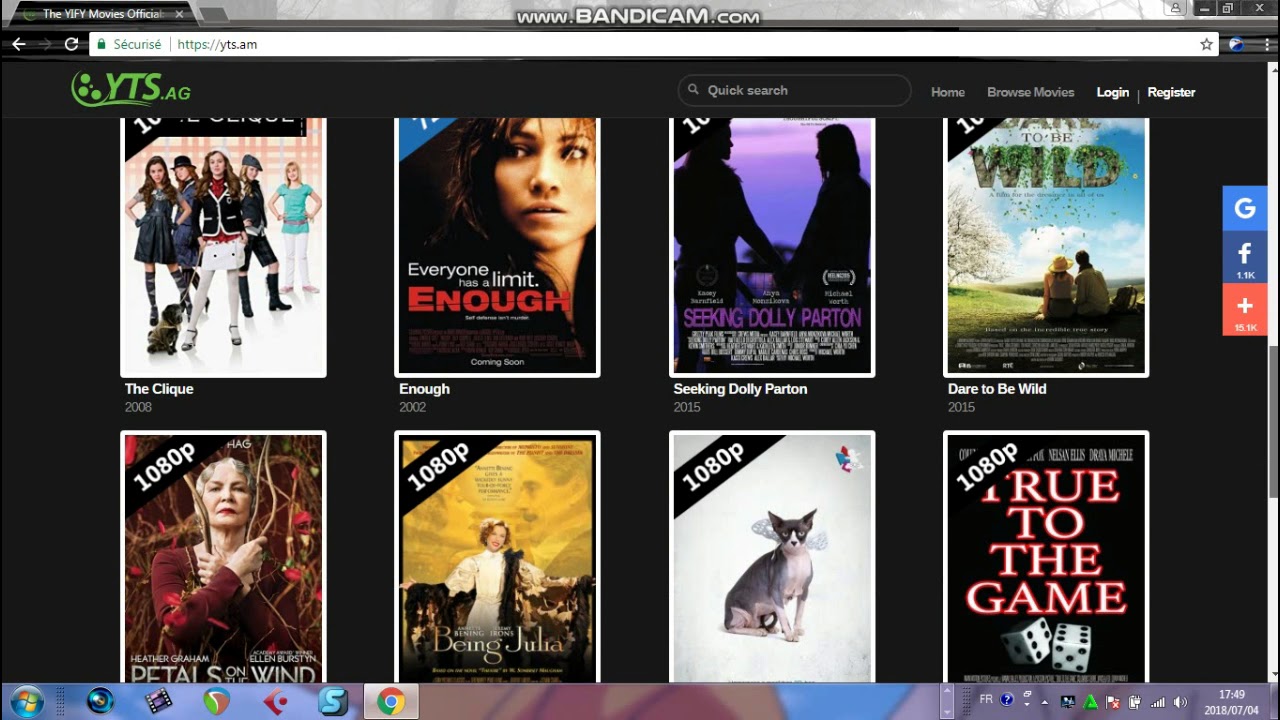1280x720 pixels.
Task: Click the year 2008 under The Clique
Action: pyautogui.click(x=138, y=407)
